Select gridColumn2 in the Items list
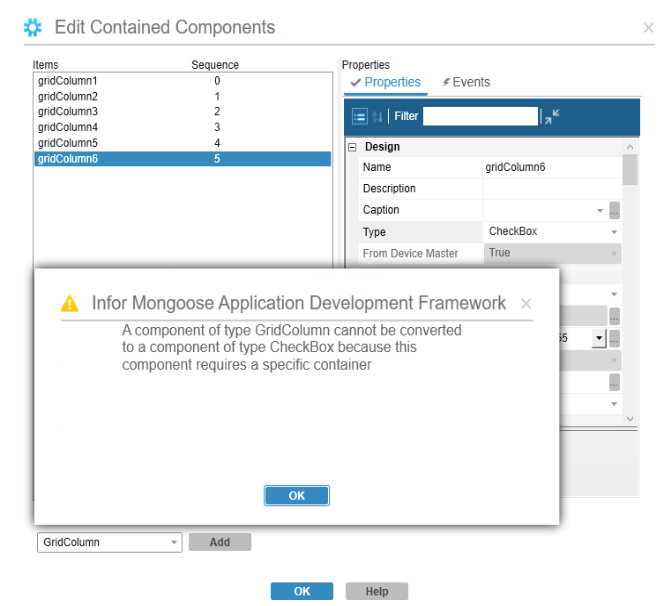667x606 pixels. [182, 97]
